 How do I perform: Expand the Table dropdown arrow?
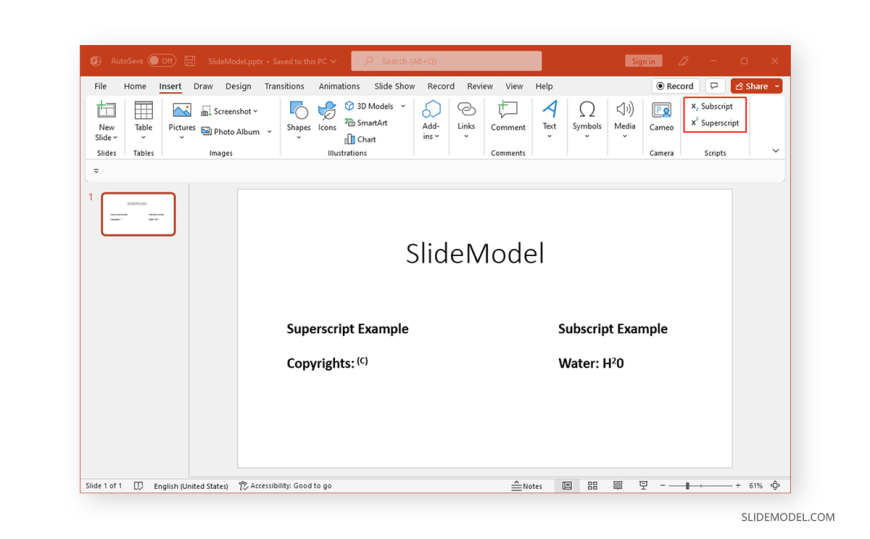click(x=143, y=138)
